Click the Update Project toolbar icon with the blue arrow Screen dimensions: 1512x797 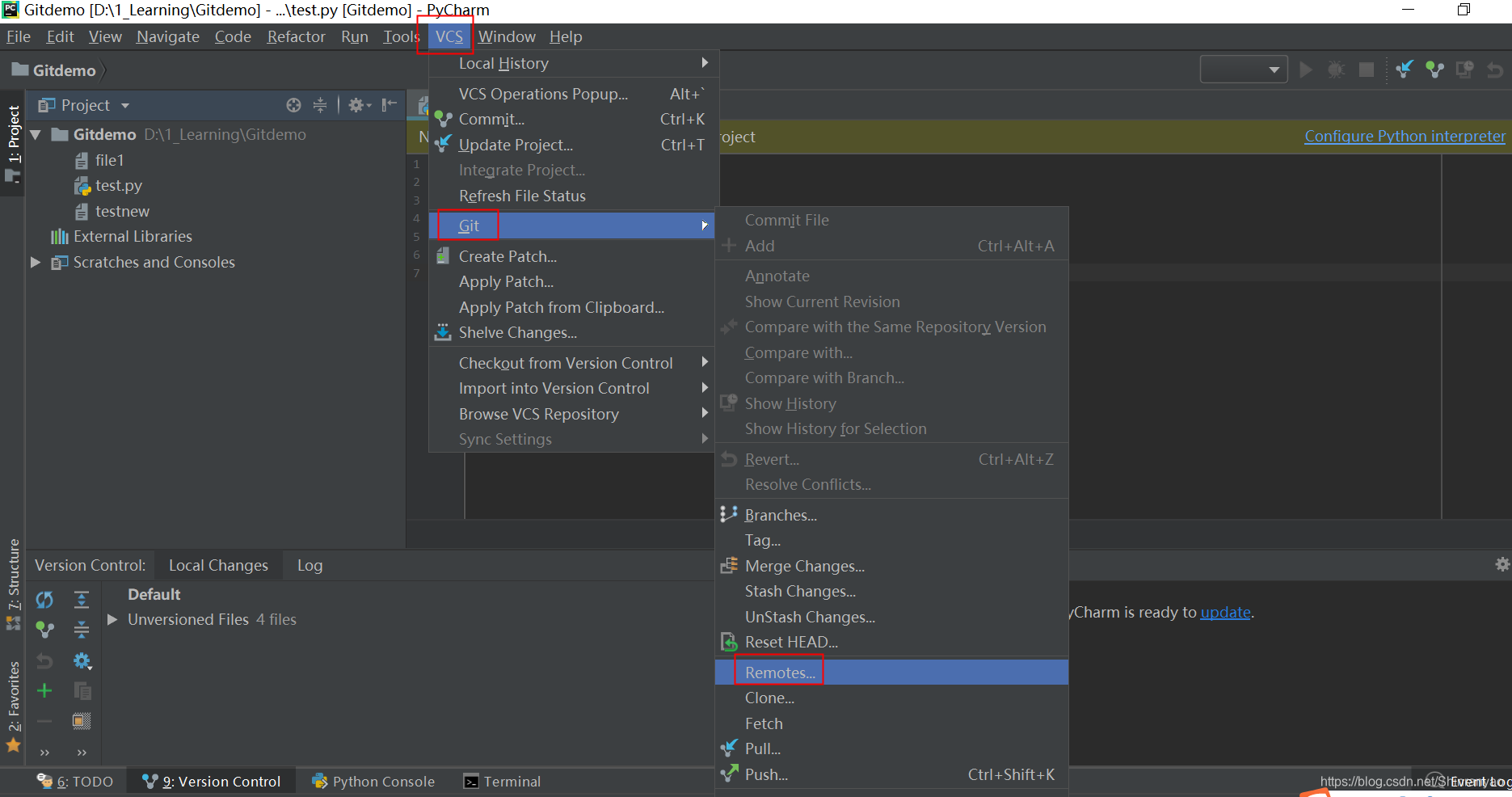[x=1405, y=70]
